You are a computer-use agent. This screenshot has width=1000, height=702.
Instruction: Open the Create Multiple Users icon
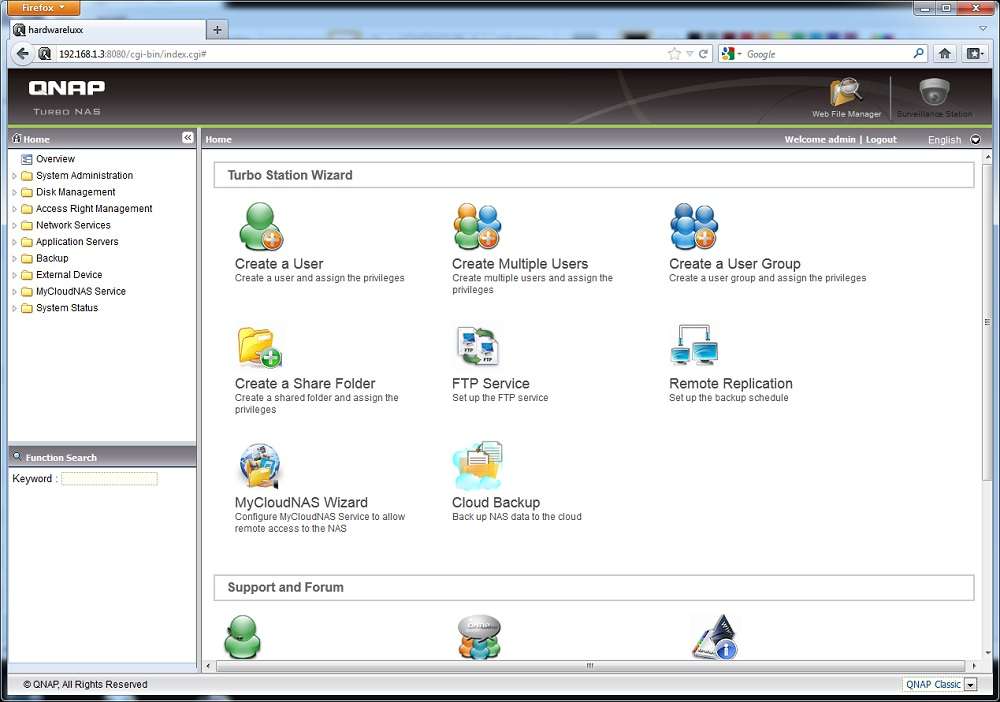pyautogui.click(x=477, y=226)
